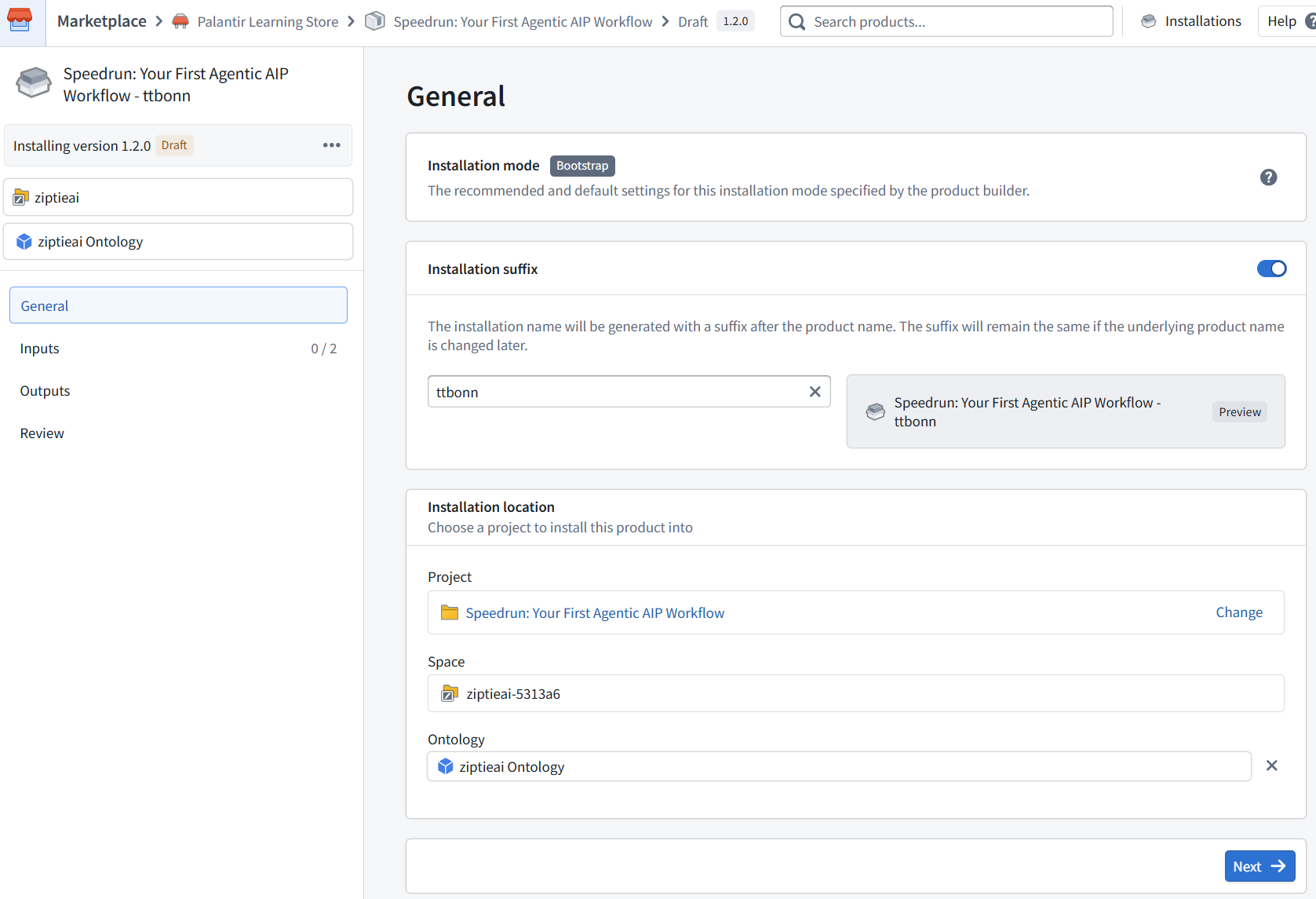Click the ziptieai-5313a6 space icon

(450, 693)
